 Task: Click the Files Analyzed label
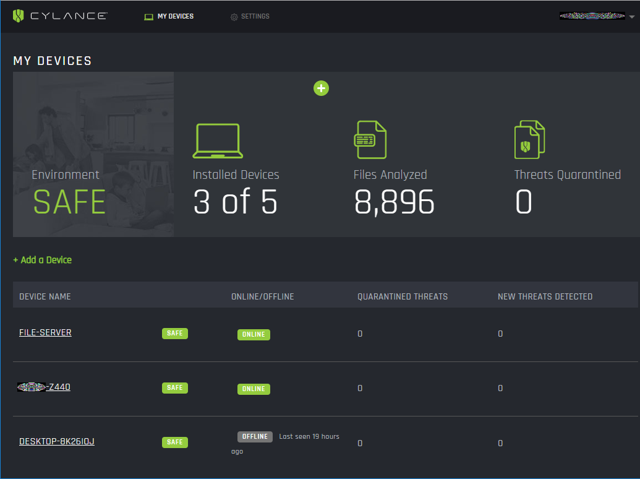click(390, 175)
